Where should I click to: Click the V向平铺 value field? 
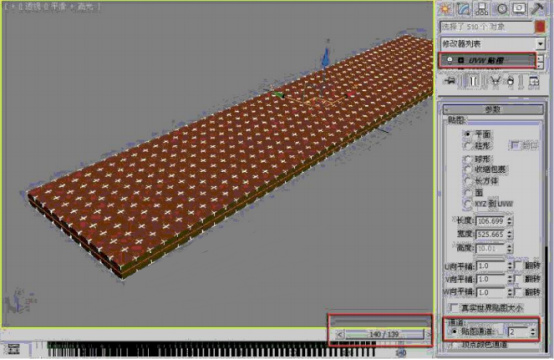click(x=491, y=279)
